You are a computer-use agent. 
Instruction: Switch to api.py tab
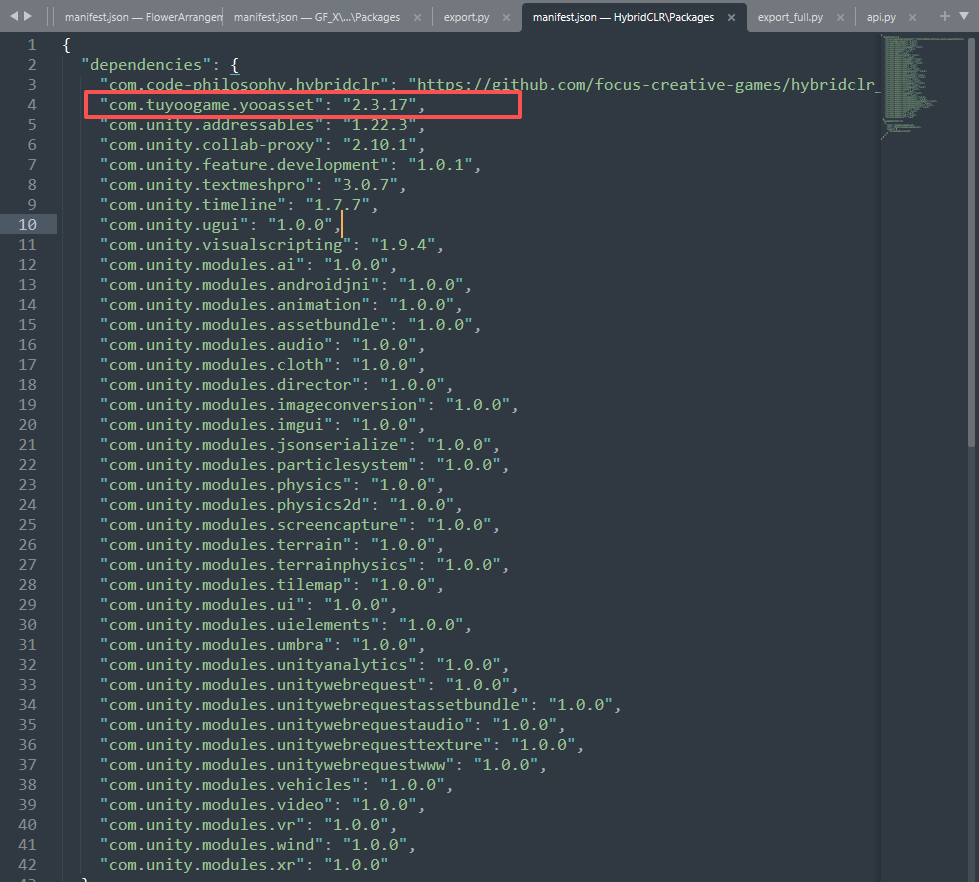(881, 17)
